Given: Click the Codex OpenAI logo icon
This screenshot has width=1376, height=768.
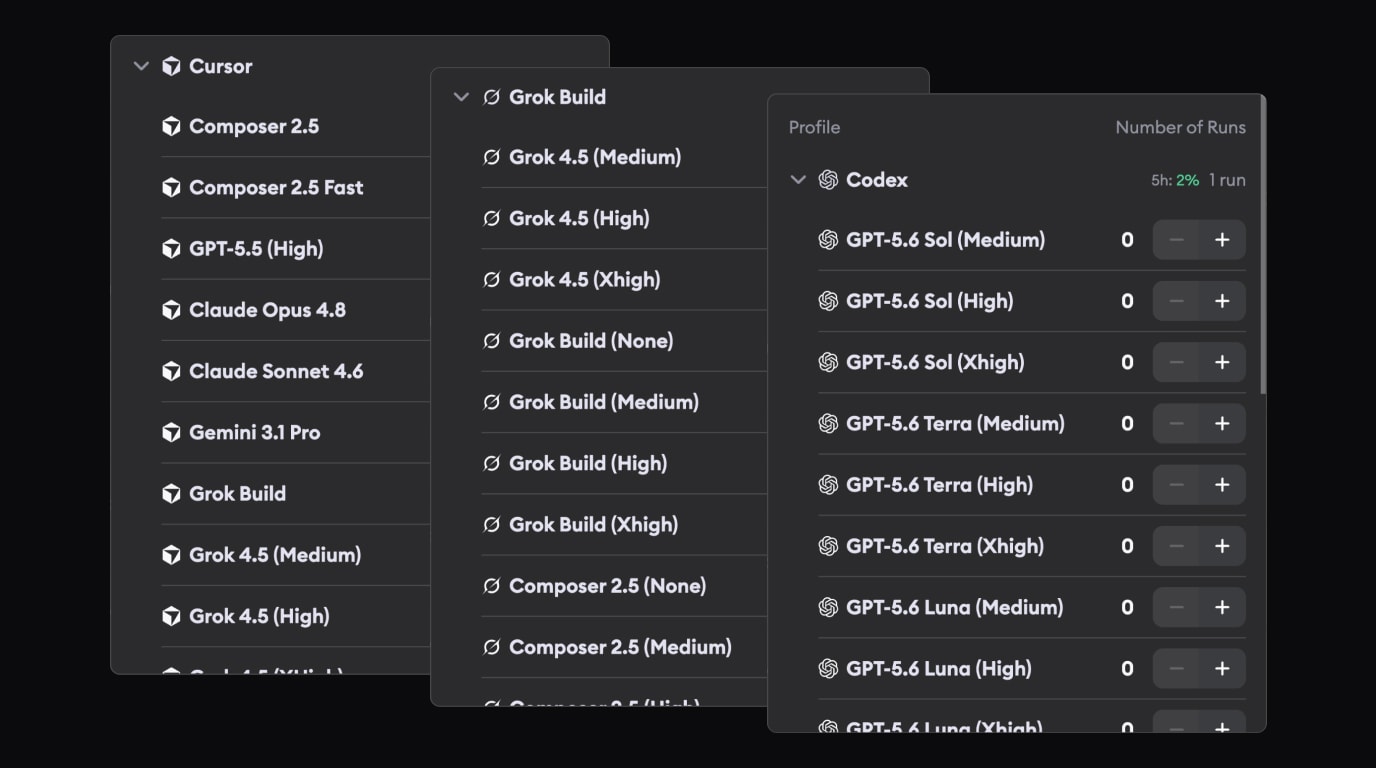Looking at the screenshot, I should [828, 180].
